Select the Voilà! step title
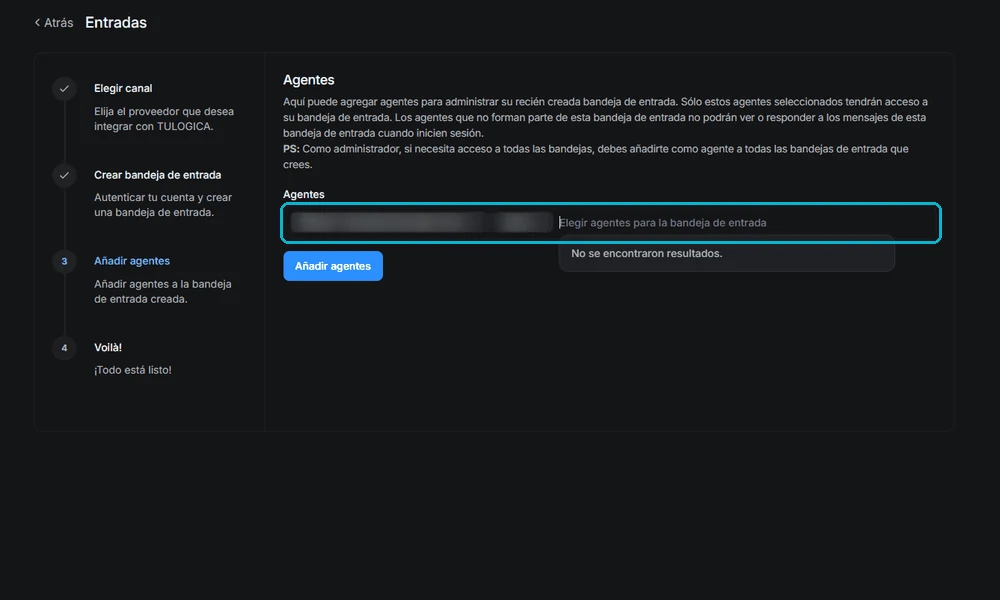Image resolution: width=1000 pixels, height=600 pixels. [x=108, y=348]
